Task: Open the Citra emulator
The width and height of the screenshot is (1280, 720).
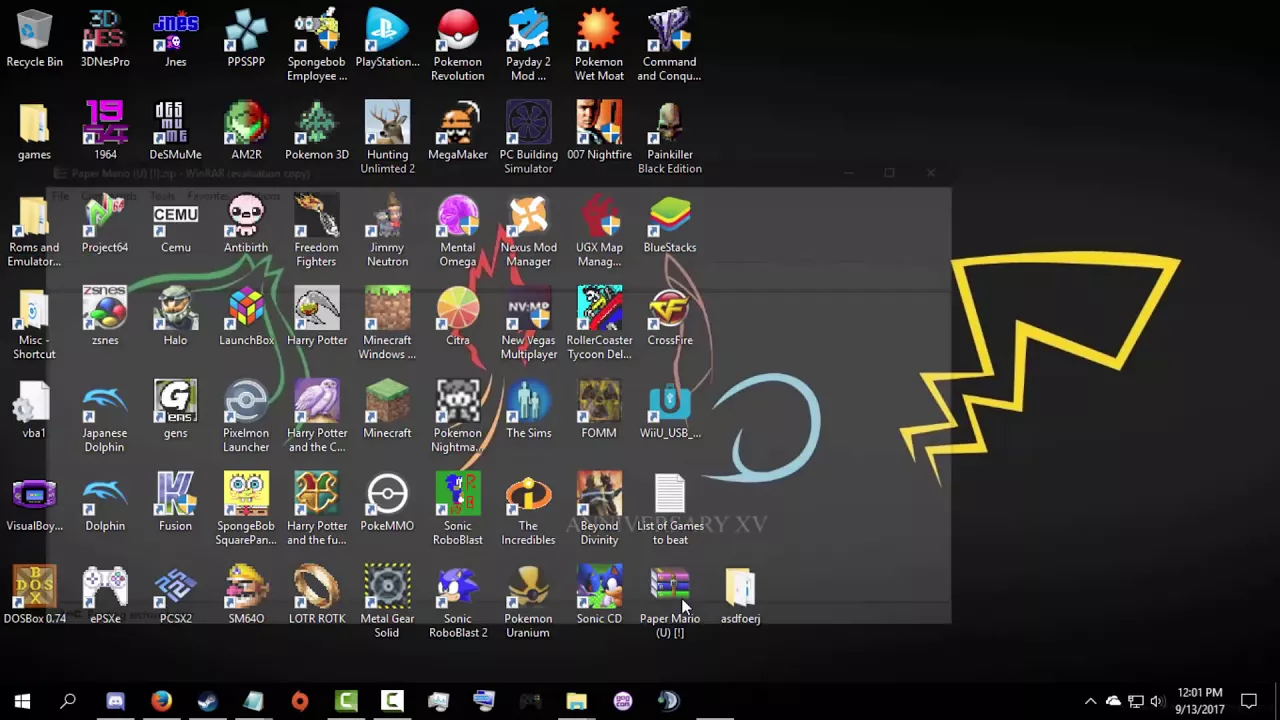Action: click(x=458, y=318)
